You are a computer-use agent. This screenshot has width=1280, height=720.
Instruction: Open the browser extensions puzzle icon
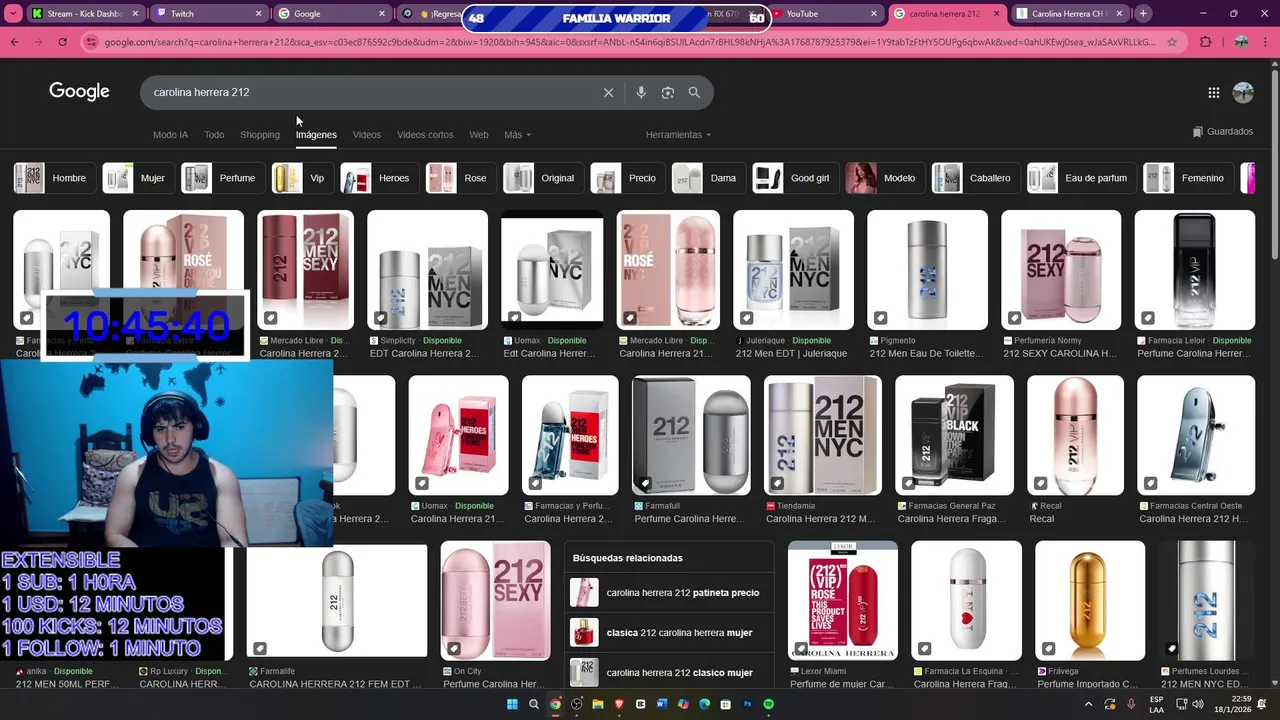point(1205,42)
